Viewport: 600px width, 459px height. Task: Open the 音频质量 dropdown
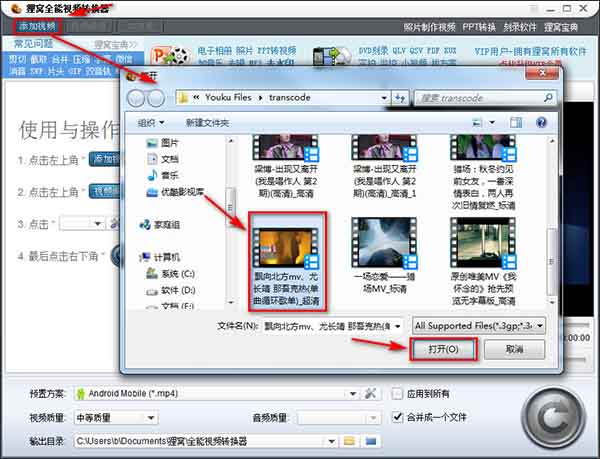tap(339, 418)
